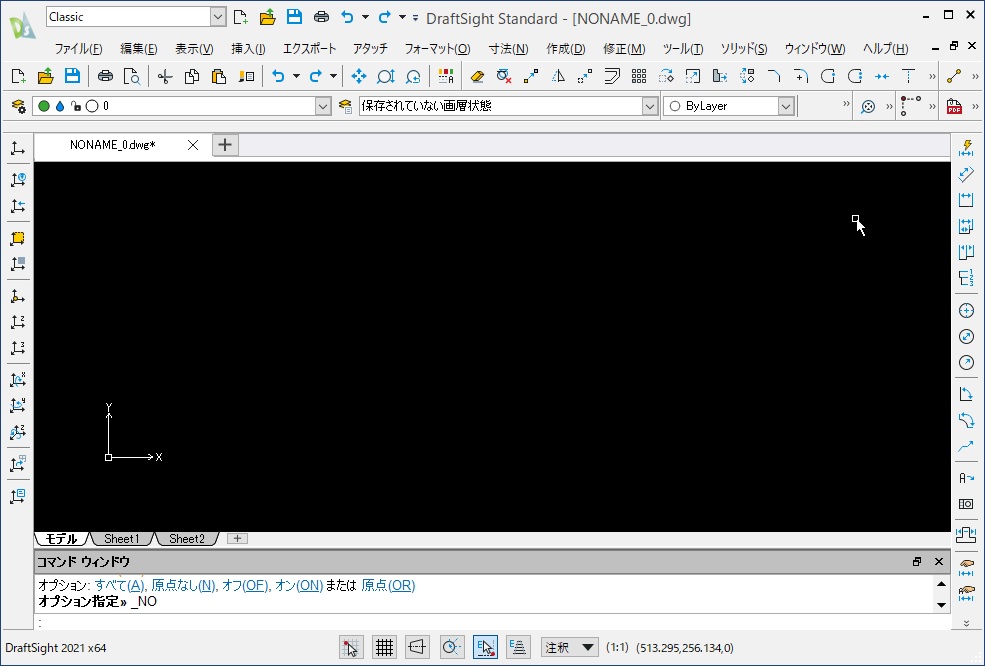Toggle Ortho mode in the status bar
The image size is (985, 666).
click(x=418, y=647)
